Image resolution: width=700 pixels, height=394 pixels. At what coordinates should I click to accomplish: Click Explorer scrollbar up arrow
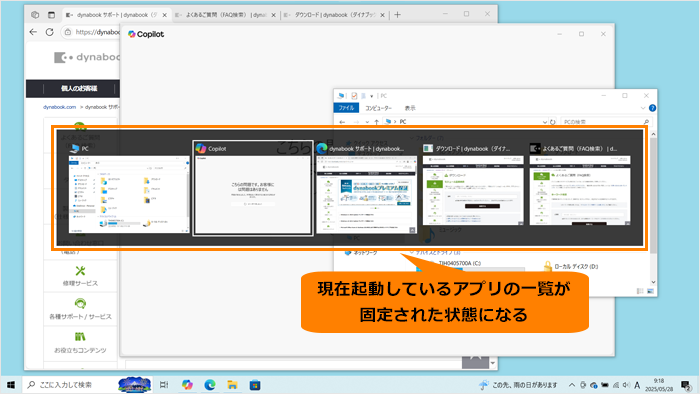click(x=653, y=134)
